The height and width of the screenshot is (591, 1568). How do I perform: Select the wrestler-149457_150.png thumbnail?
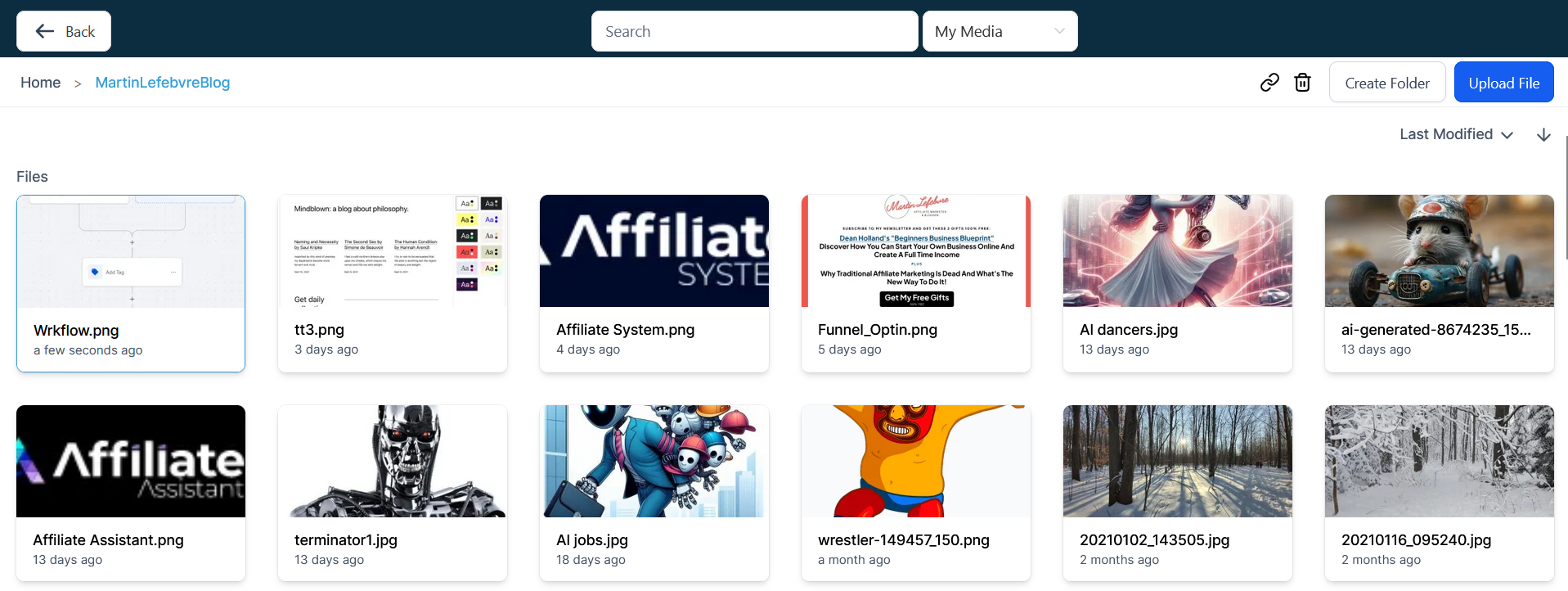tap(916, 461)
